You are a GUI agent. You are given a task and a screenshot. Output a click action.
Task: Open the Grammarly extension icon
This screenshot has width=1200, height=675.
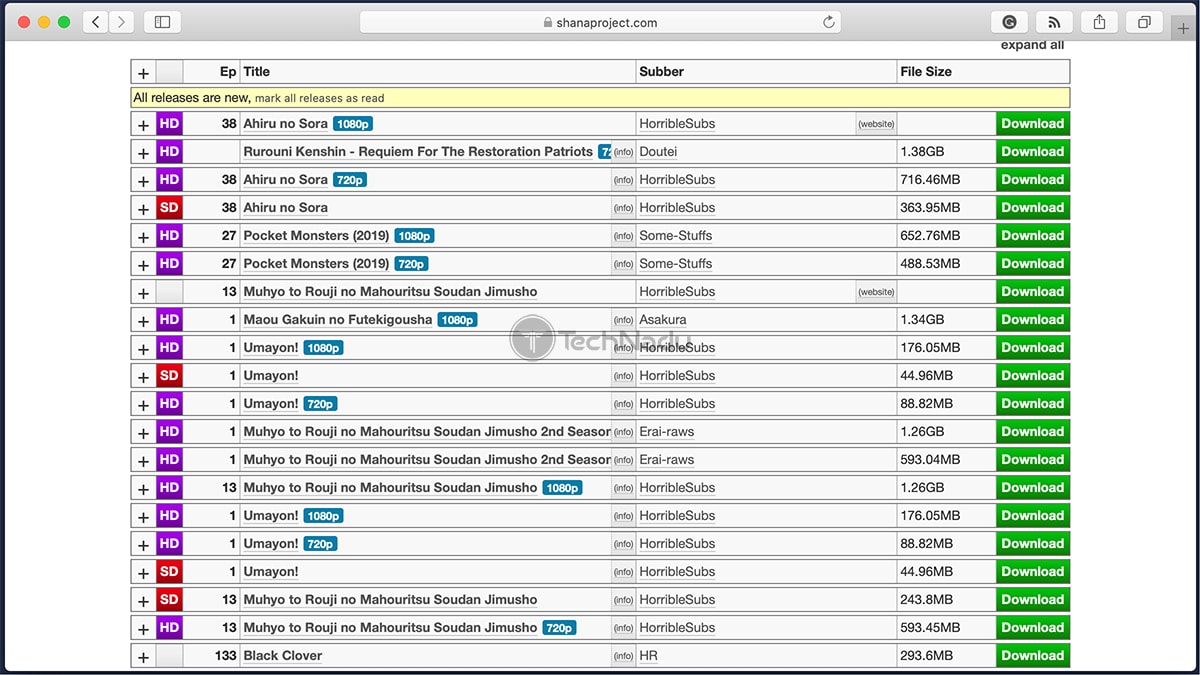pyautogui.click(x=1010, y=22)
